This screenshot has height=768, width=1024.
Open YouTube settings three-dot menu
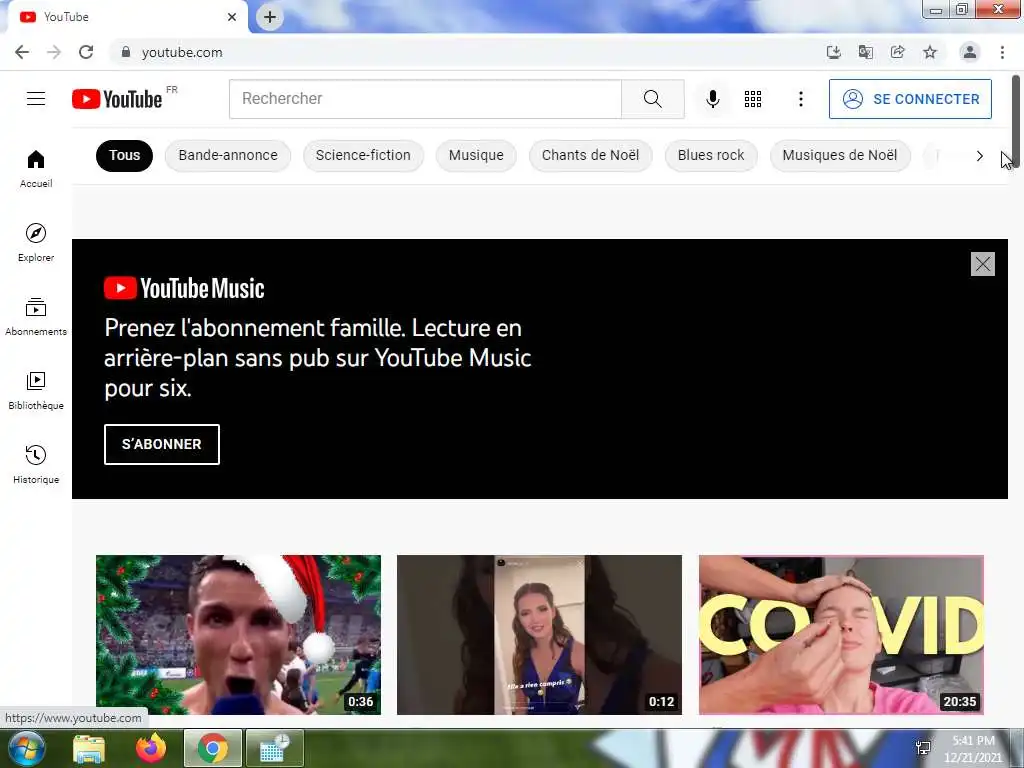801,99
